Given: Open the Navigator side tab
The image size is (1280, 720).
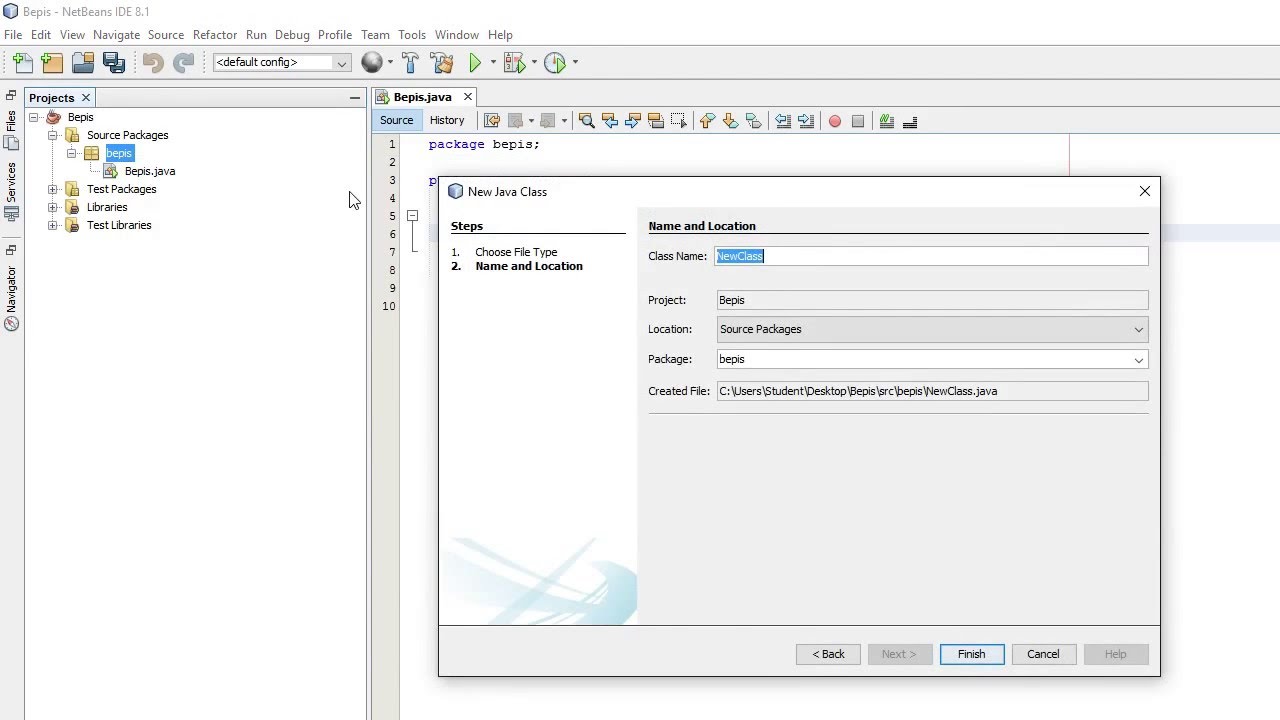Looking at the screenshot, I should point(11,299).
